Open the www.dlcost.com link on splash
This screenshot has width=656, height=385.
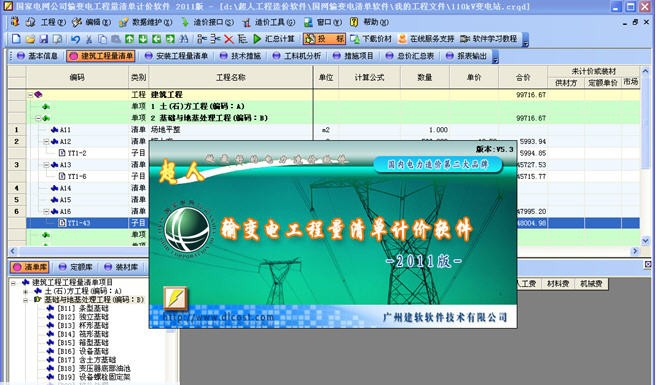click(218, 317)
